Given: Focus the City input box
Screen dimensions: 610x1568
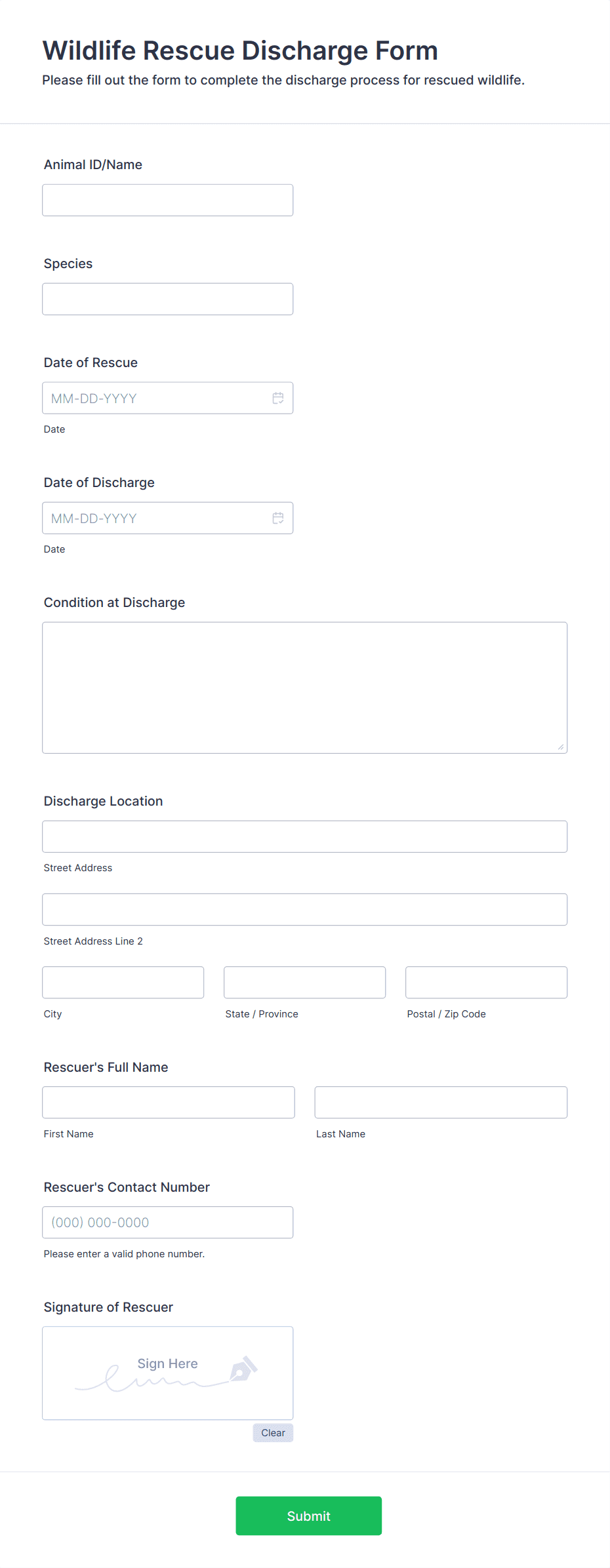Looking at the screenshot, I should (123, 982).
